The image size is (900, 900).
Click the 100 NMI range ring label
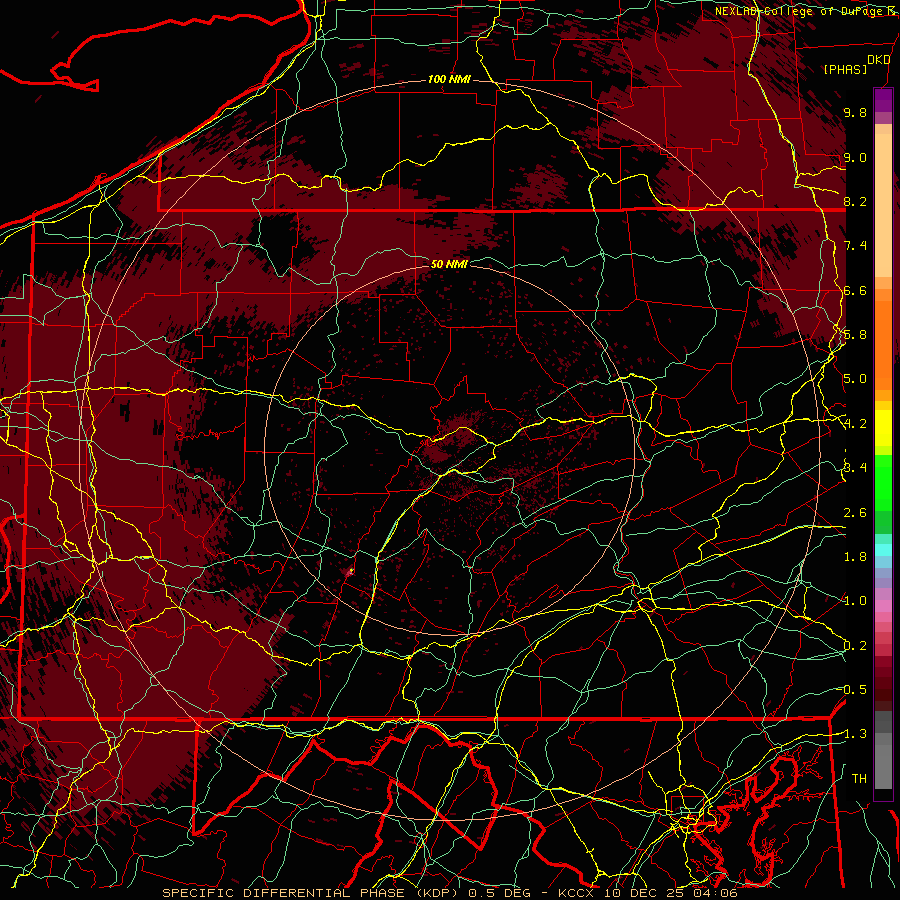[449, 79]
